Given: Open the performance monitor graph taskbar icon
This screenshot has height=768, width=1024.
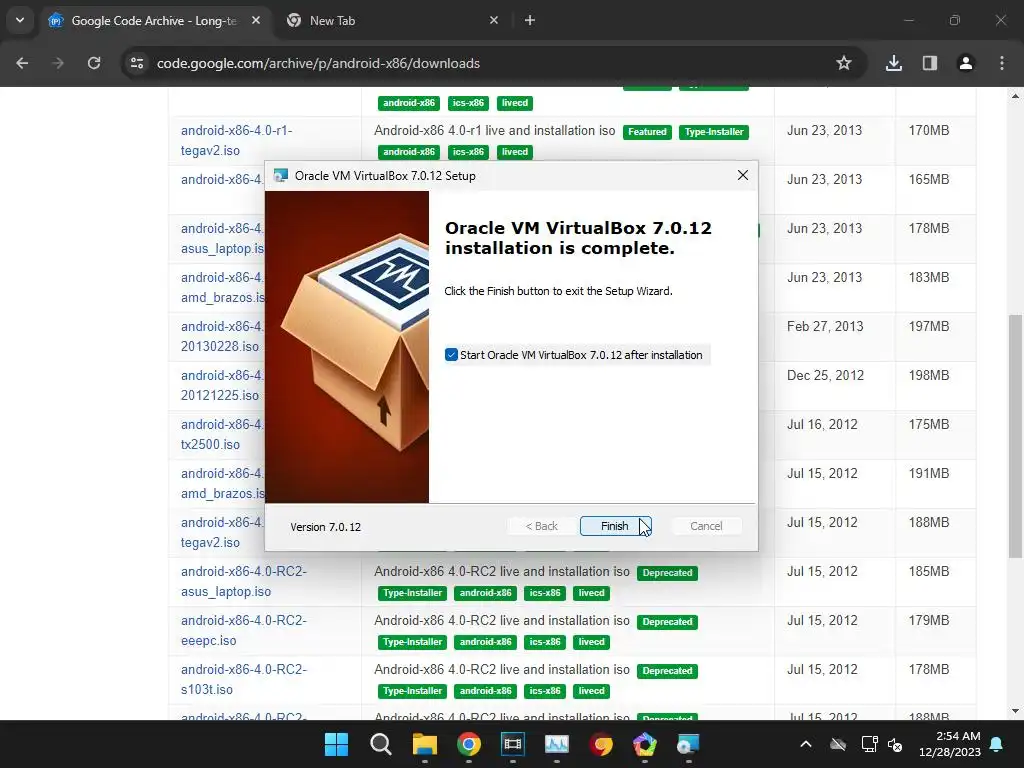Looking at the screenshot, I should (556, 744).
